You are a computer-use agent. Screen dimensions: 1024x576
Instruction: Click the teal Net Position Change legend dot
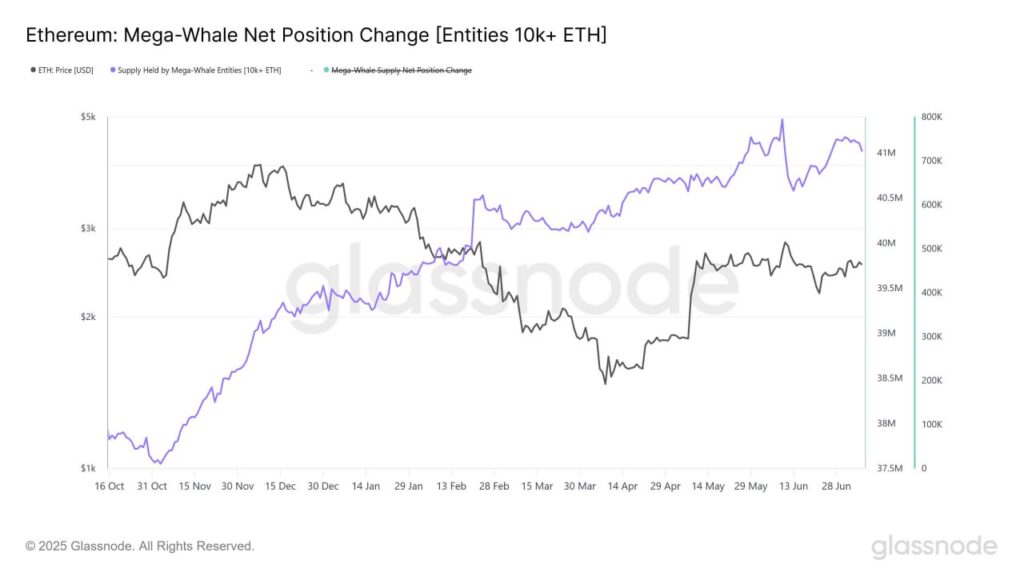click(325, 71)
